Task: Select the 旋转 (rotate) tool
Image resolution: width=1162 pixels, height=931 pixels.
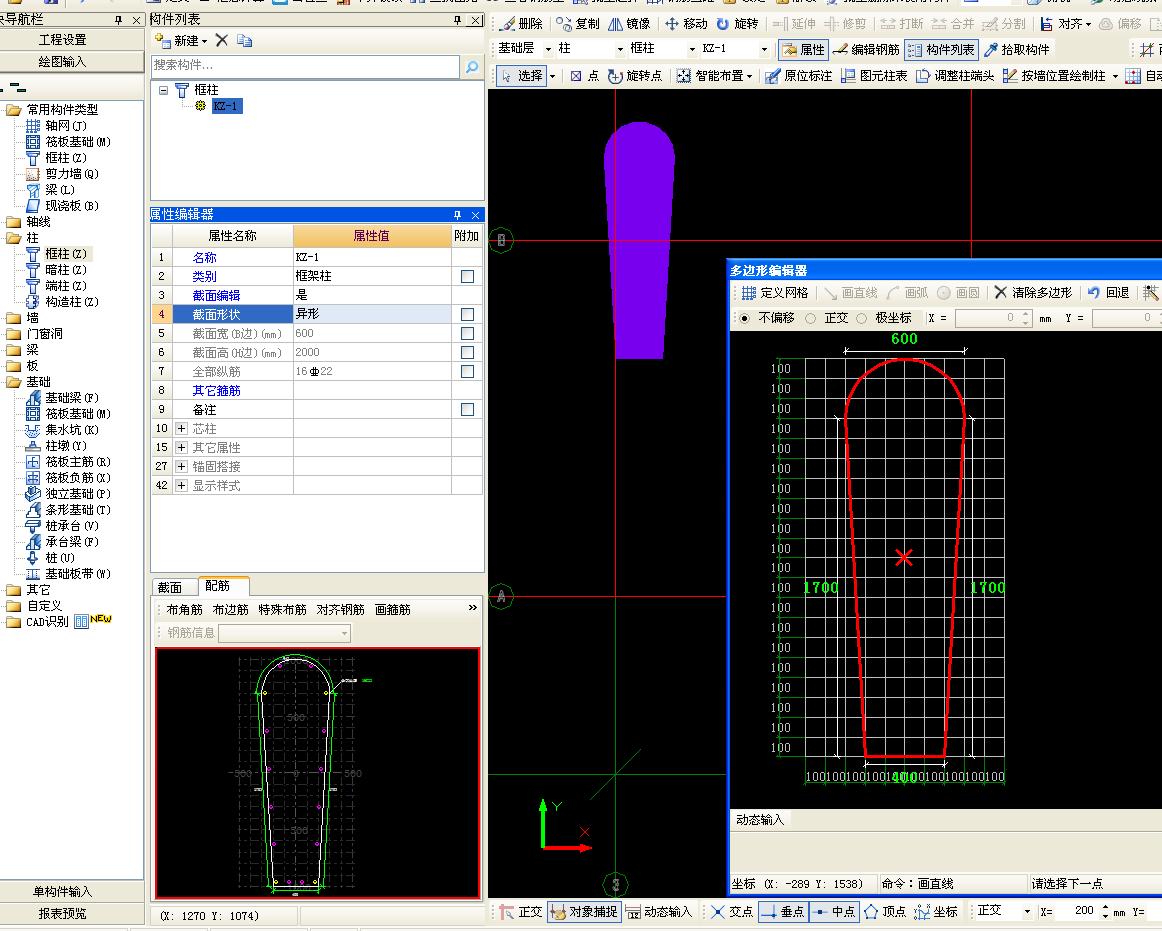Action: coord(737,24)
